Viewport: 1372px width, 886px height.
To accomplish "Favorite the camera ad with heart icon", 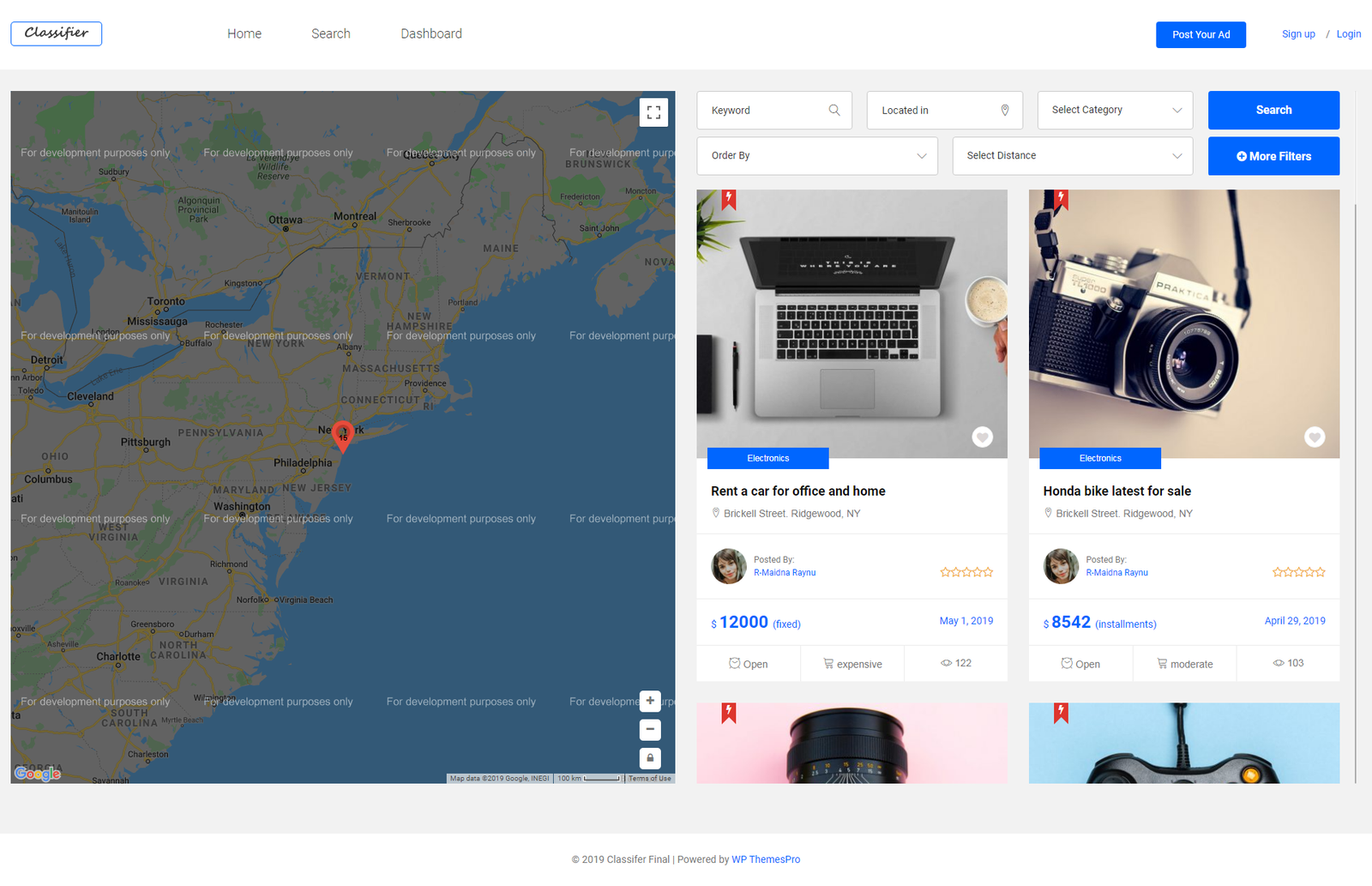I will tap(1314, 437).
